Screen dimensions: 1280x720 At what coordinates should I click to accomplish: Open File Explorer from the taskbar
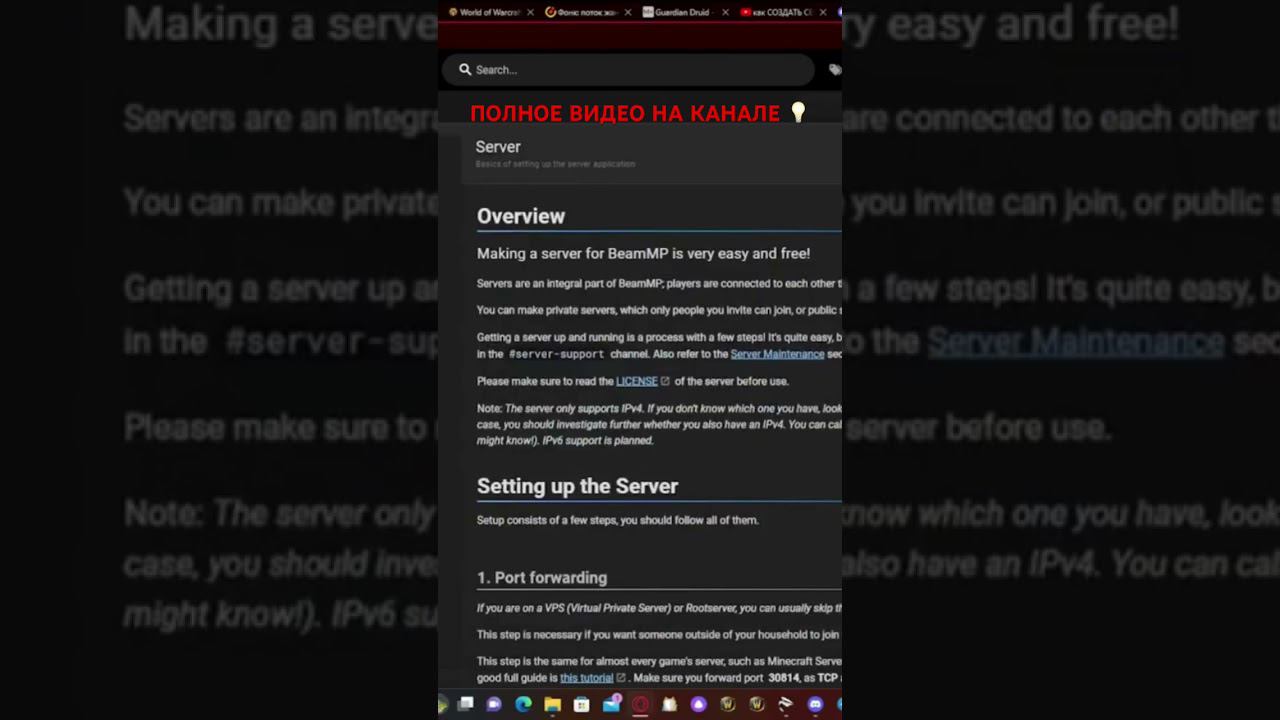(x=552, y=704)
